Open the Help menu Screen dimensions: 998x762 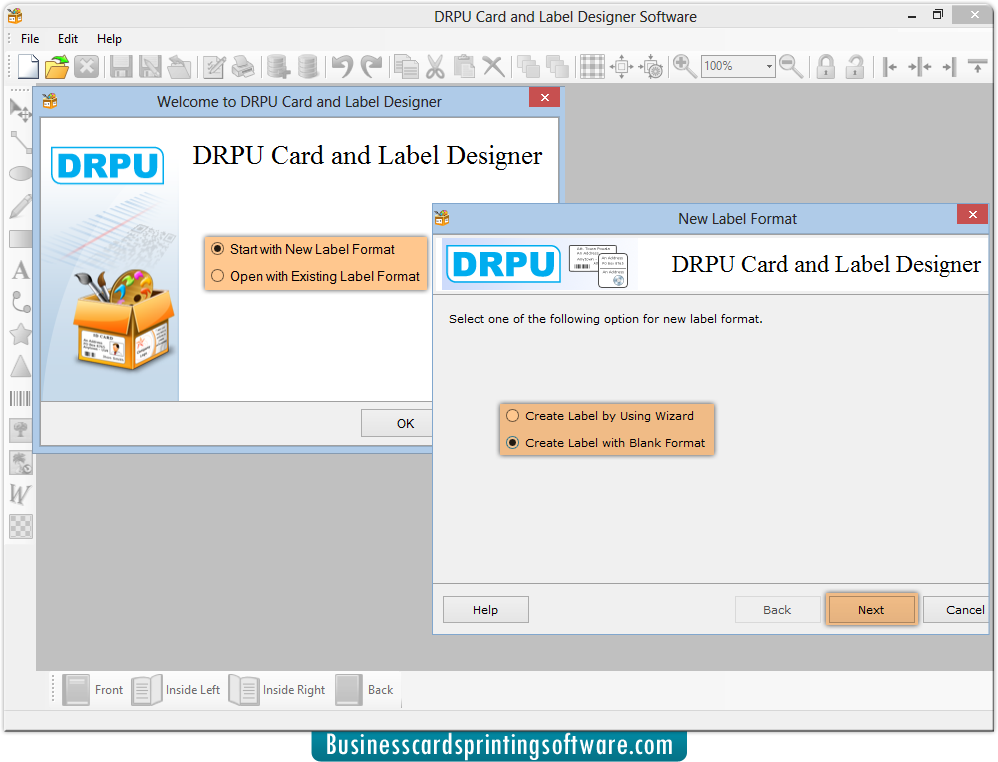coord(109,39)
